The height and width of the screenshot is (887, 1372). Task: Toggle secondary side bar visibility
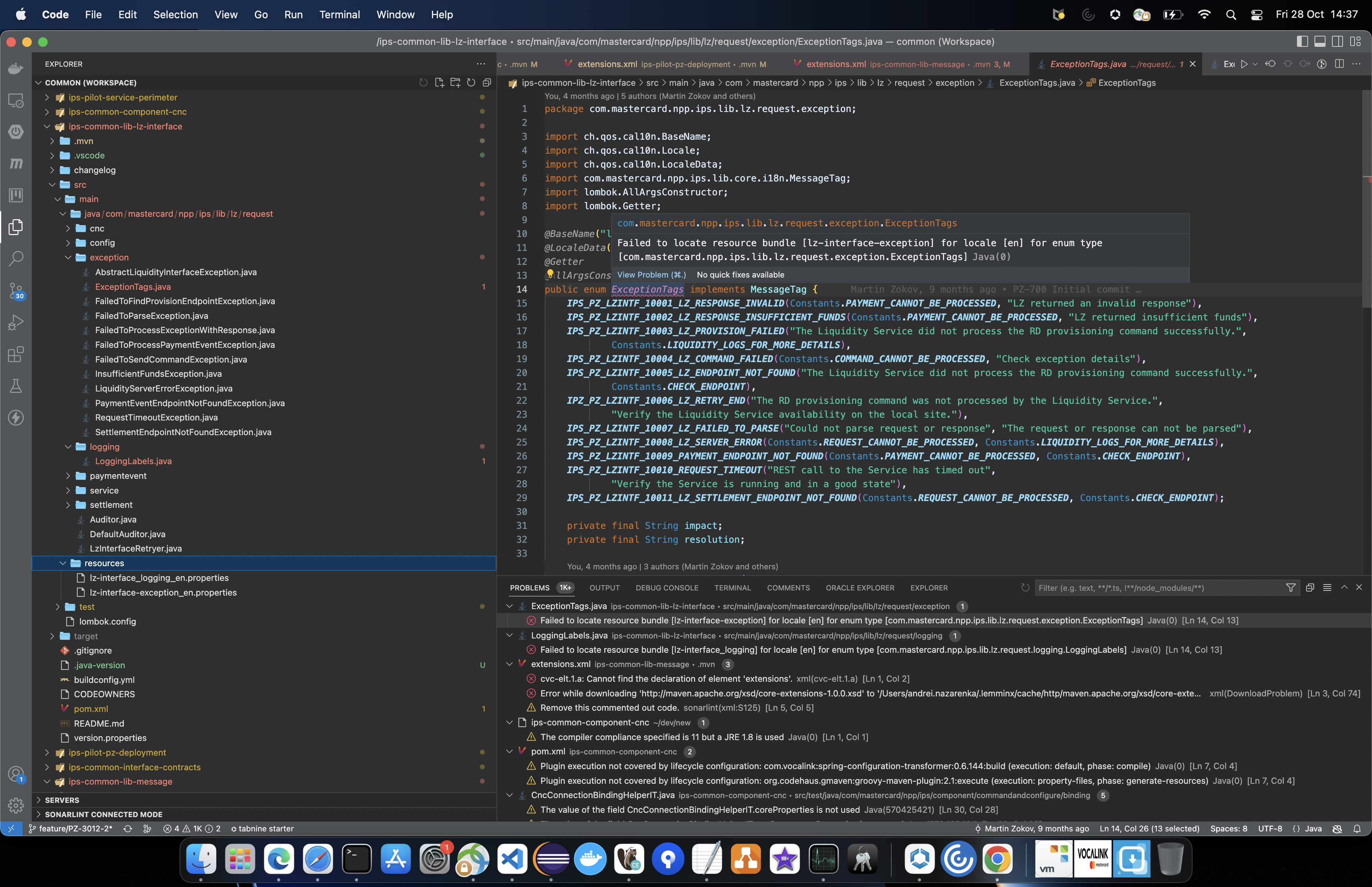[1337, 41]
